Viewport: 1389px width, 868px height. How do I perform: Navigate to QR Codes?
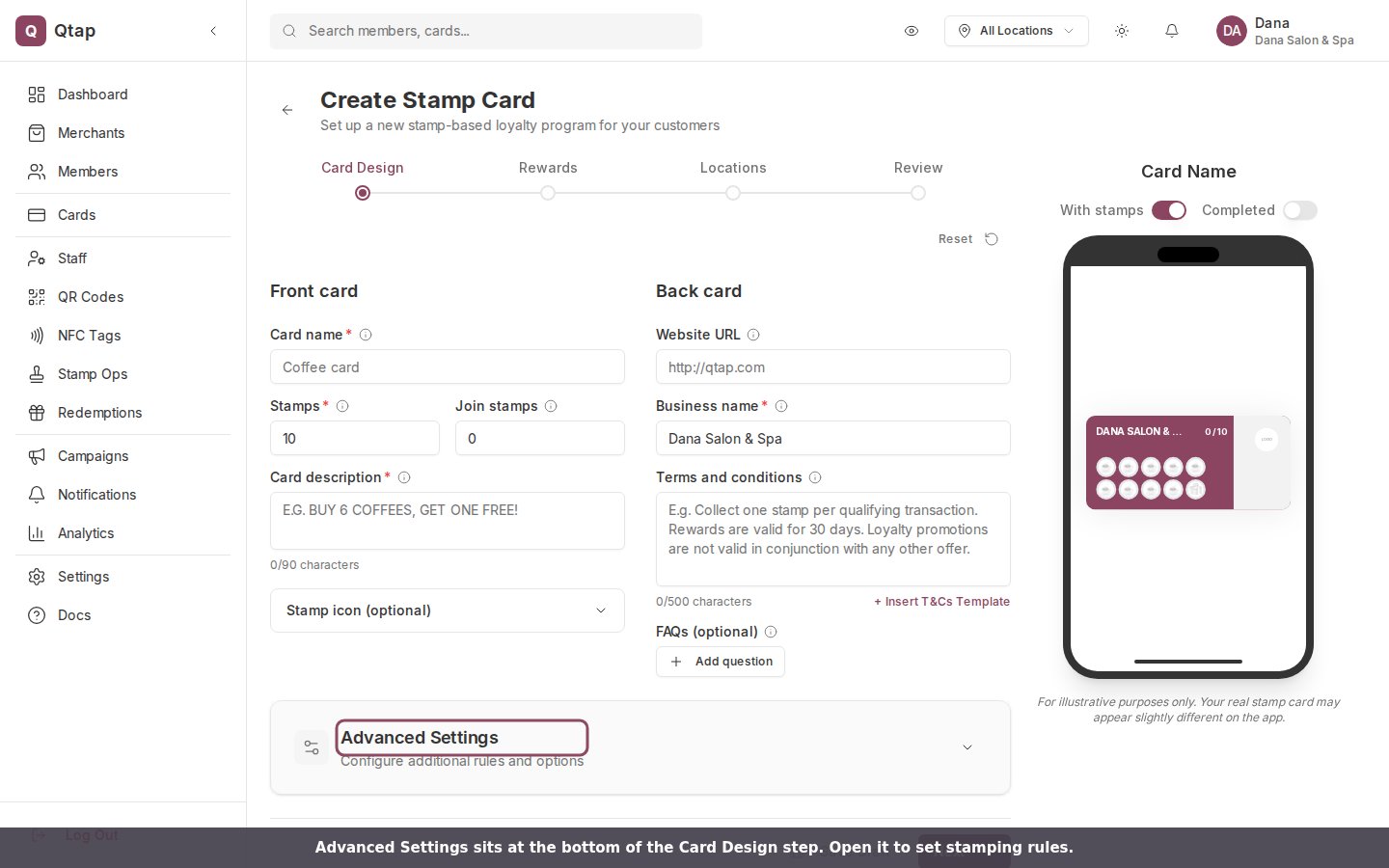click(x=123, y=297)
